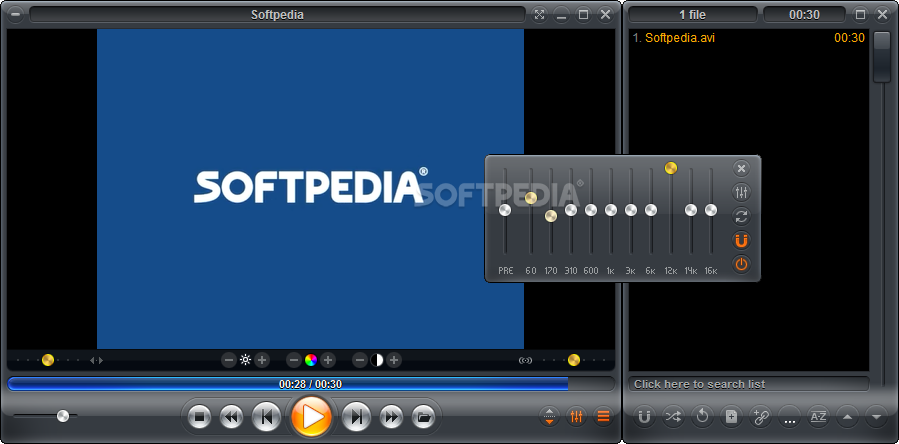Click the brightness sun icon
Image resolution: width=899 pixels, height=444 pixels.
[x=245, y=360]
